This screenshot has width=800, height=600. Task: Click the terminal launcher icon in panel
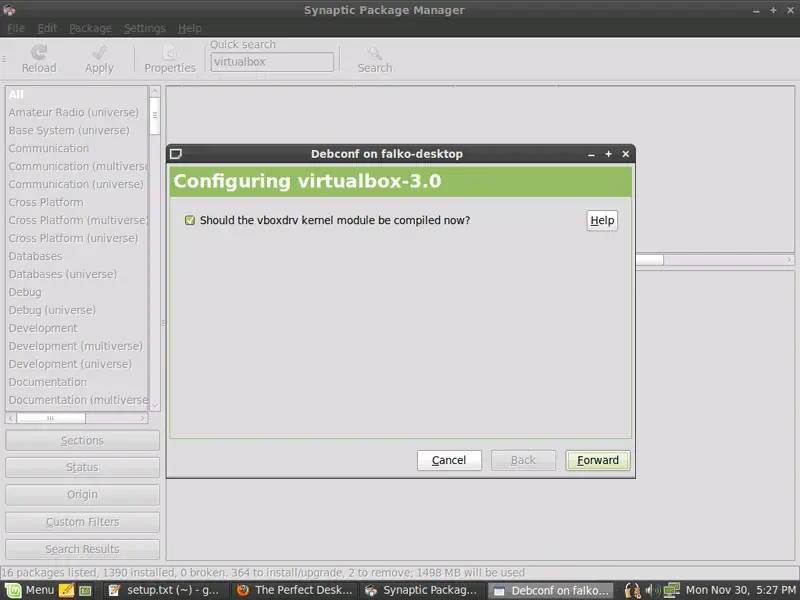[x=85, y=590]
